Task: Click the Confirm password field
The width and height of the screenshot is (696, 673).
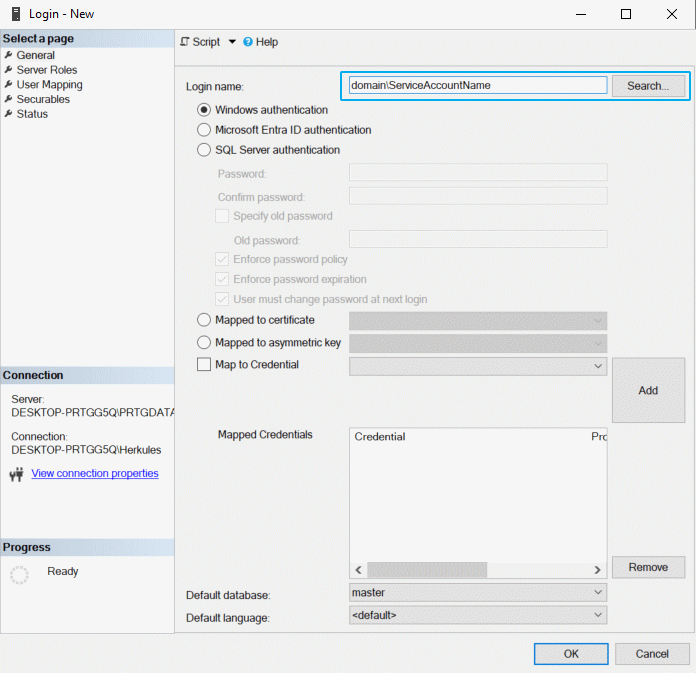Action: point(478,196)
